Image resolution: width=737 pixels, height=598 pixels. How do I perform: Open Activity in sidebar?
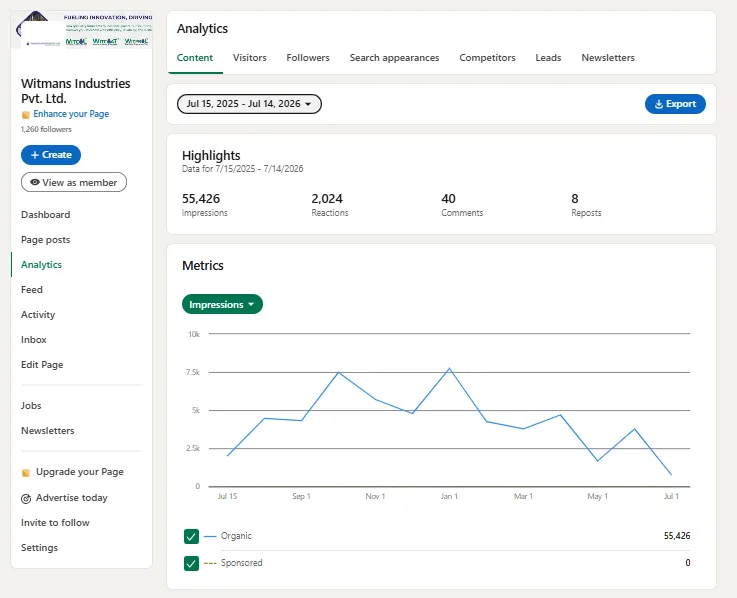[x=38, y=315]
